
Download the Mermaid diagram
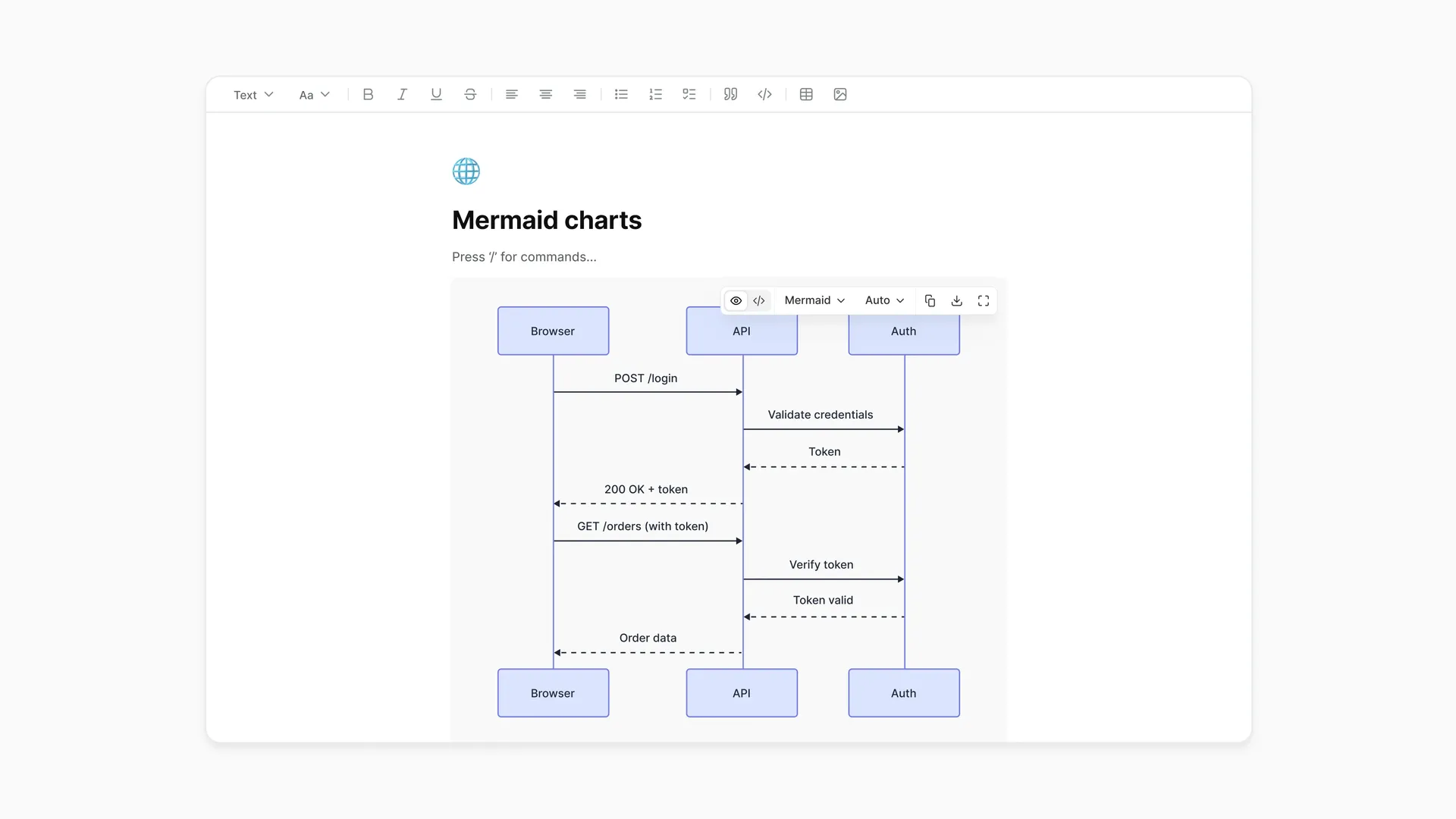pos(957,301)
